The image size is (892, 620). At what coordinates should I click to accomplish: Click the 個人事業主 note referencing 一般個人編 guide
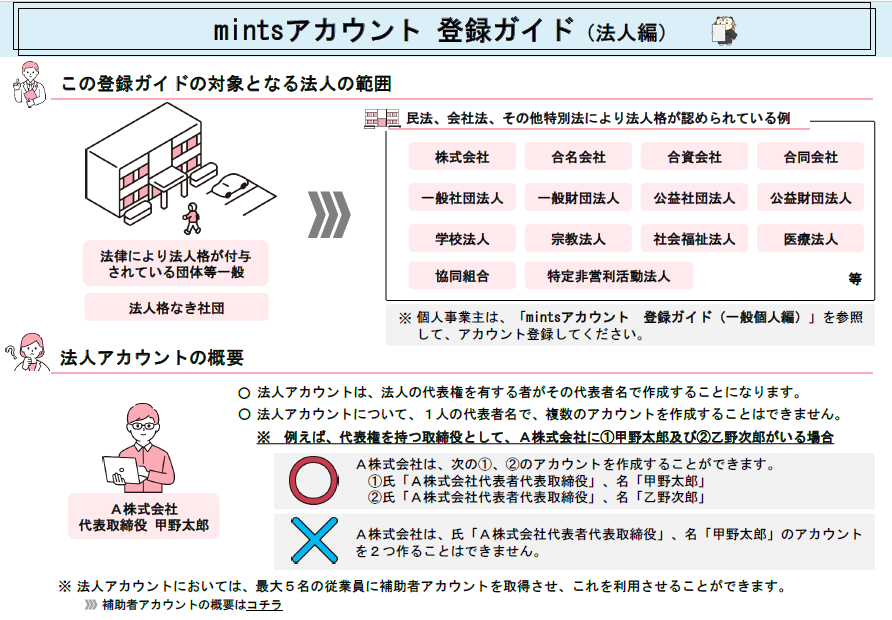(630, 325)
